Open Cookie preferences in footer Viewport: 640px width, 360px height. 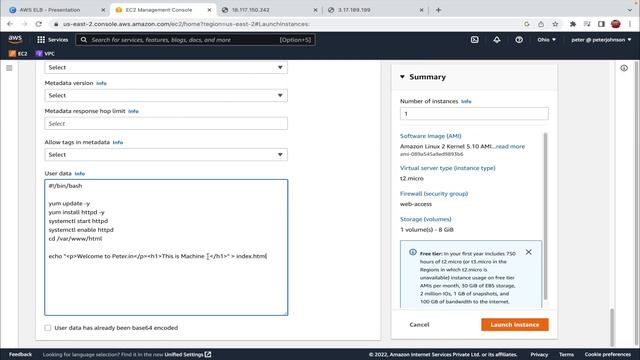coord(608,354)
